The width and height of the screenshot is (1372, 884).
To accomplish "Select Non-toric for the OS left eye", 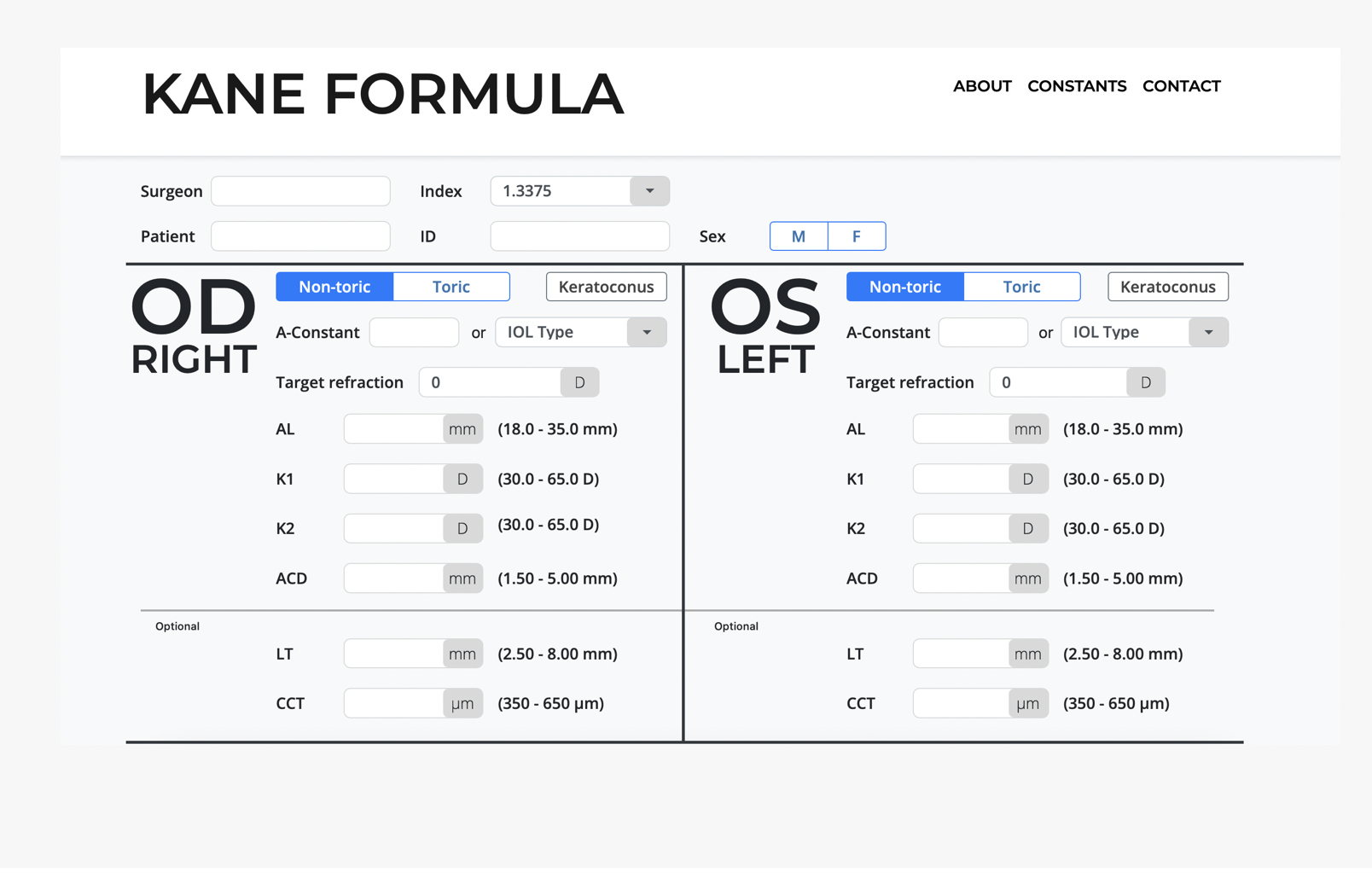I will coord(905,287).
